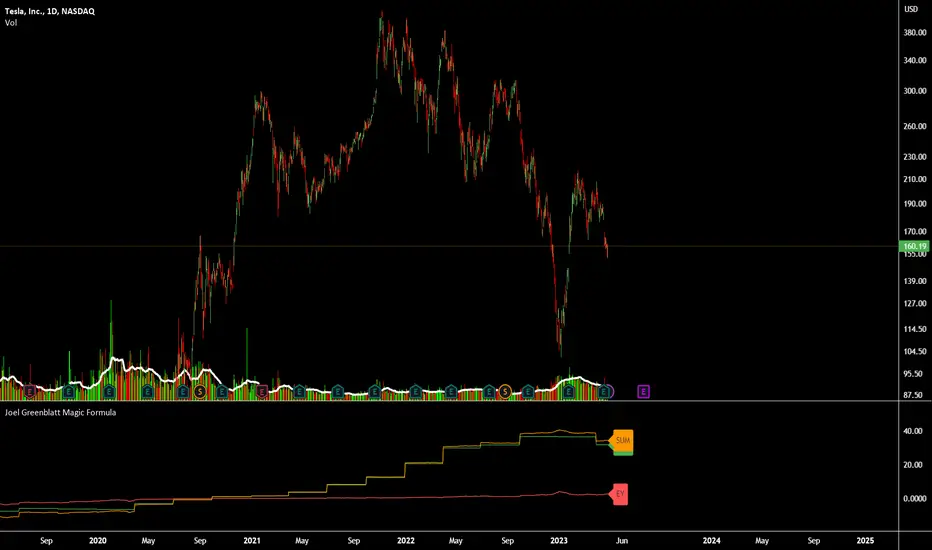The image size is (932, 550).
Task: Open the January 2022 earnings marker
Action: (415, 392)
